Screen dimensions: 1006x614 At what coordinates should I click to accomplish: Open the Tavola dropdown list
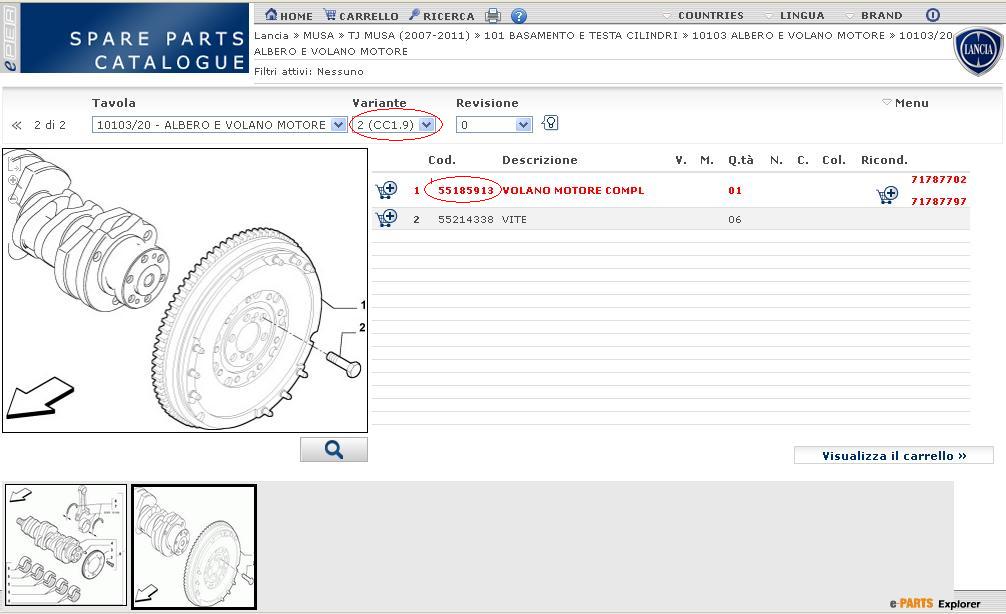pyautogui.click(x=338, y=125)
